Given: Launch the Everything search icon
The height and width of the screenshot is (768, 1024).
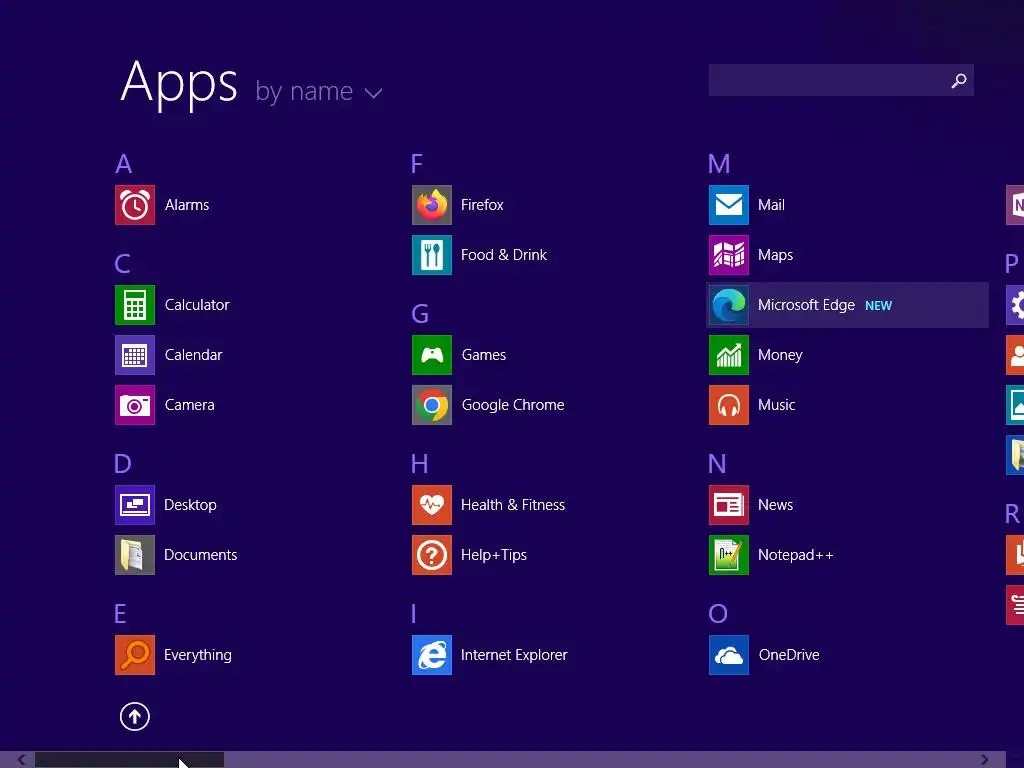Looking at the screenshot, I should click(135, 655).
